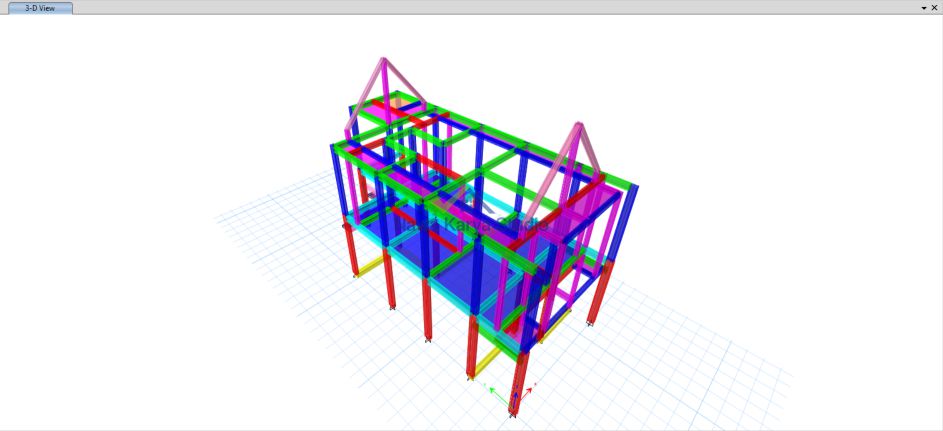Close the 3-D View panel
The height and width of the screenshot is (431, 943).
[934, 8]
